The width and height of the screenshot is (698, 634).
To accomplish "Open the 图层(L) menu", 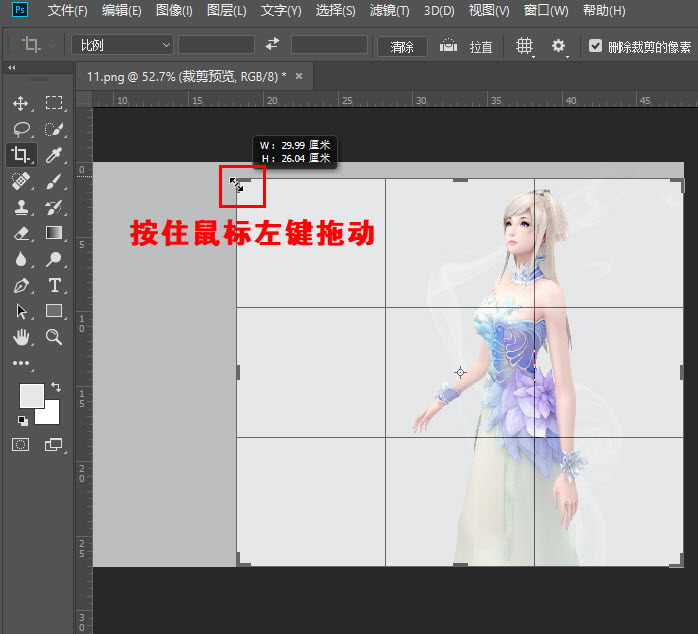I will [227, 10].
